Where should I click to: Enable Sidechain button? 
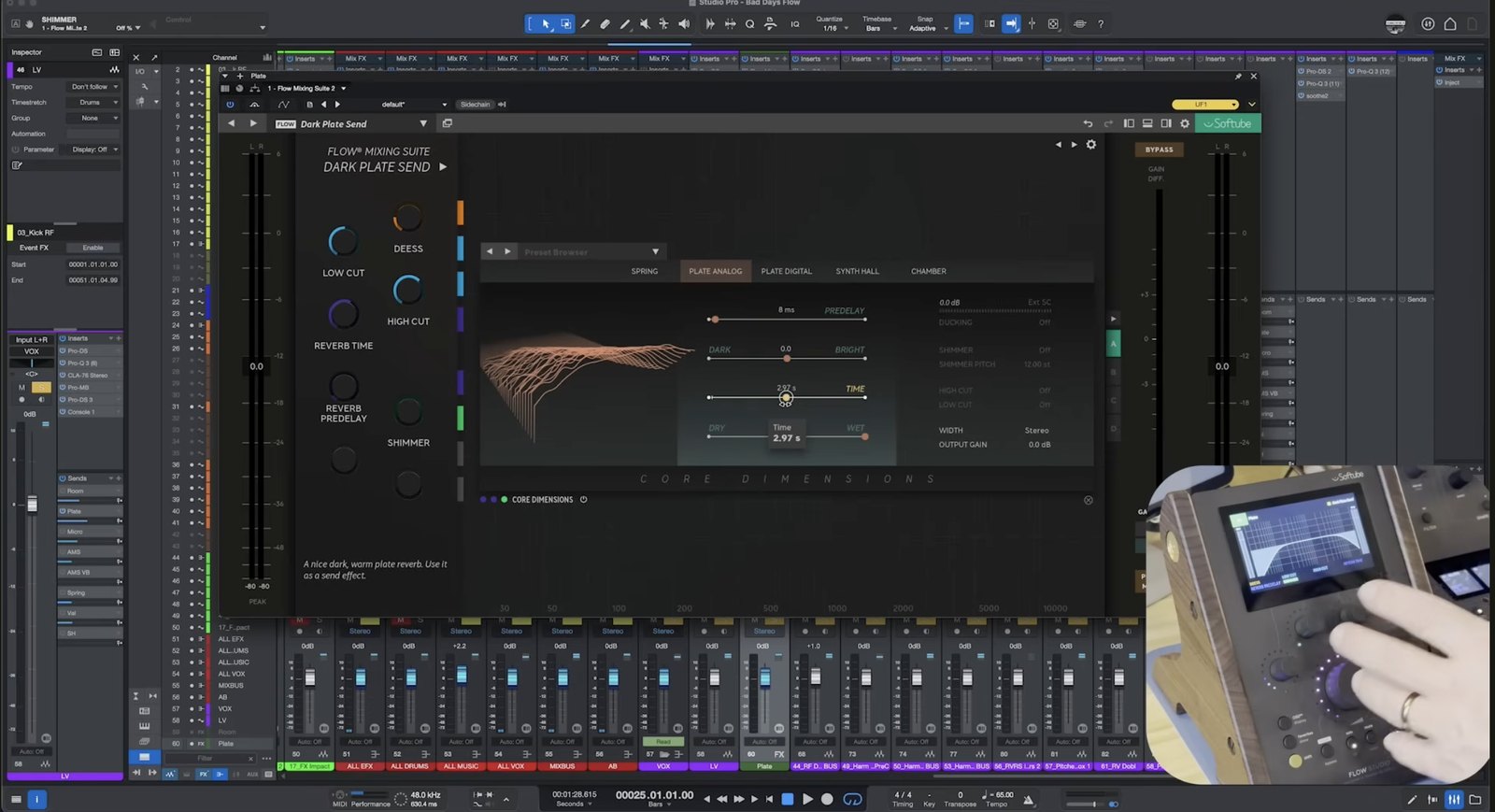tap(475, 105)
